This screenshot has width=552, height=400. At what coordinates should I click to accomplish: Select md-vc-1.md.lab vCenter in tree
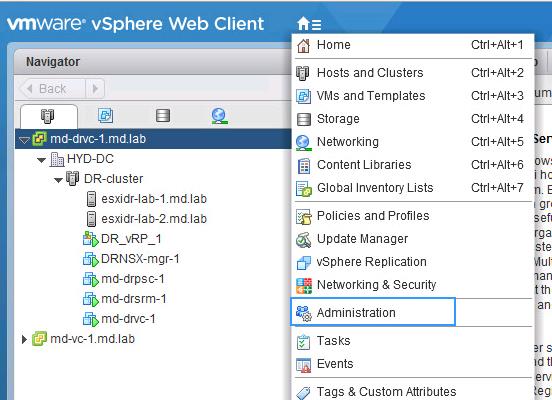pyautogui.click(x=92, y=339)
